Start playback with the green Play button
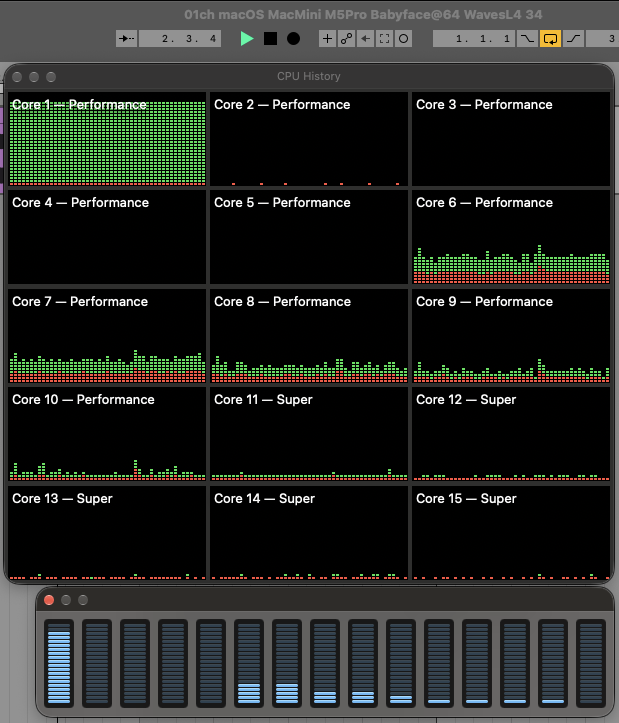 tap(247, 39)
